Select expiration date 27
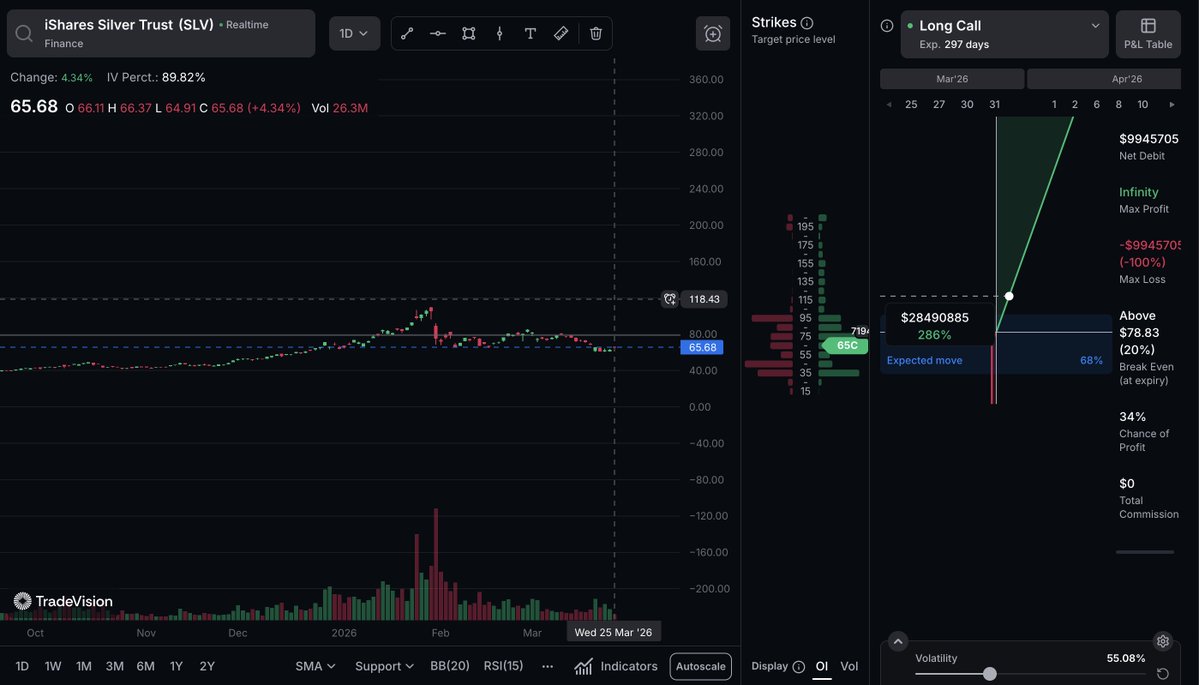 939,104
